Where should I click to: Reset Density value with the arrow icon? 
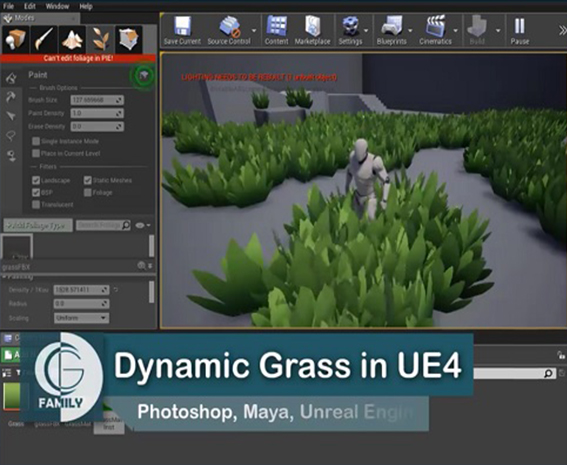pyautogui.click(x=116, y=290)
